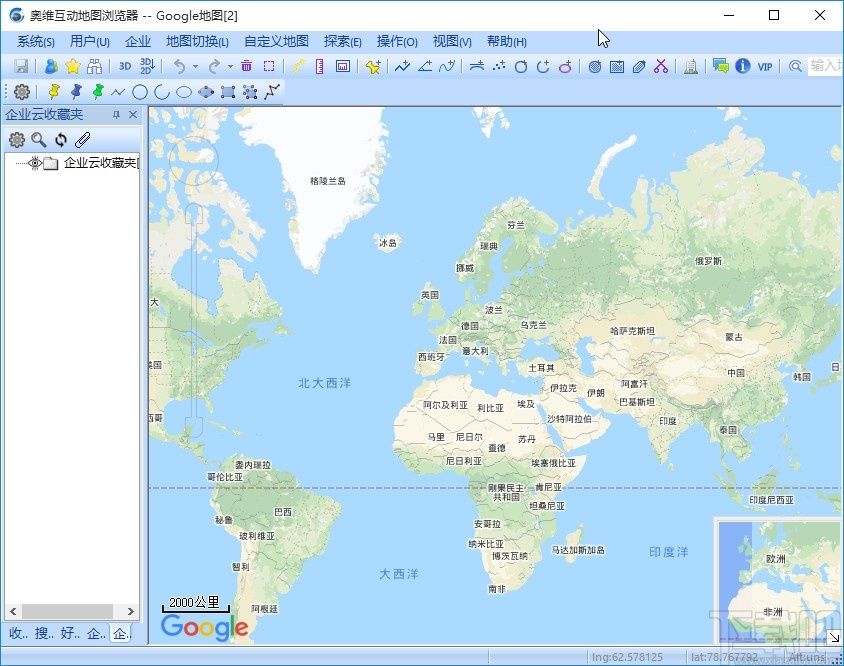
Task: Click the purple trash delete icon
Action: tap(247, 66)
